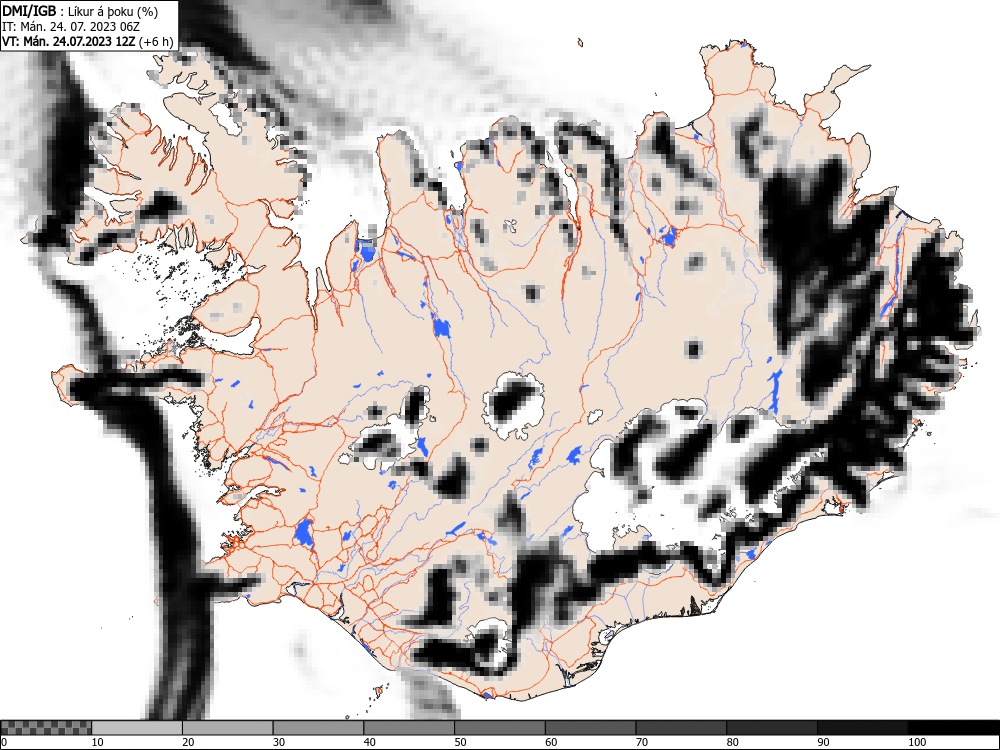Image resolution: width=1000 pixels, height=750 pixels.
Task: Select the 50–60 percent legend swatch
Action: (500, 728)
